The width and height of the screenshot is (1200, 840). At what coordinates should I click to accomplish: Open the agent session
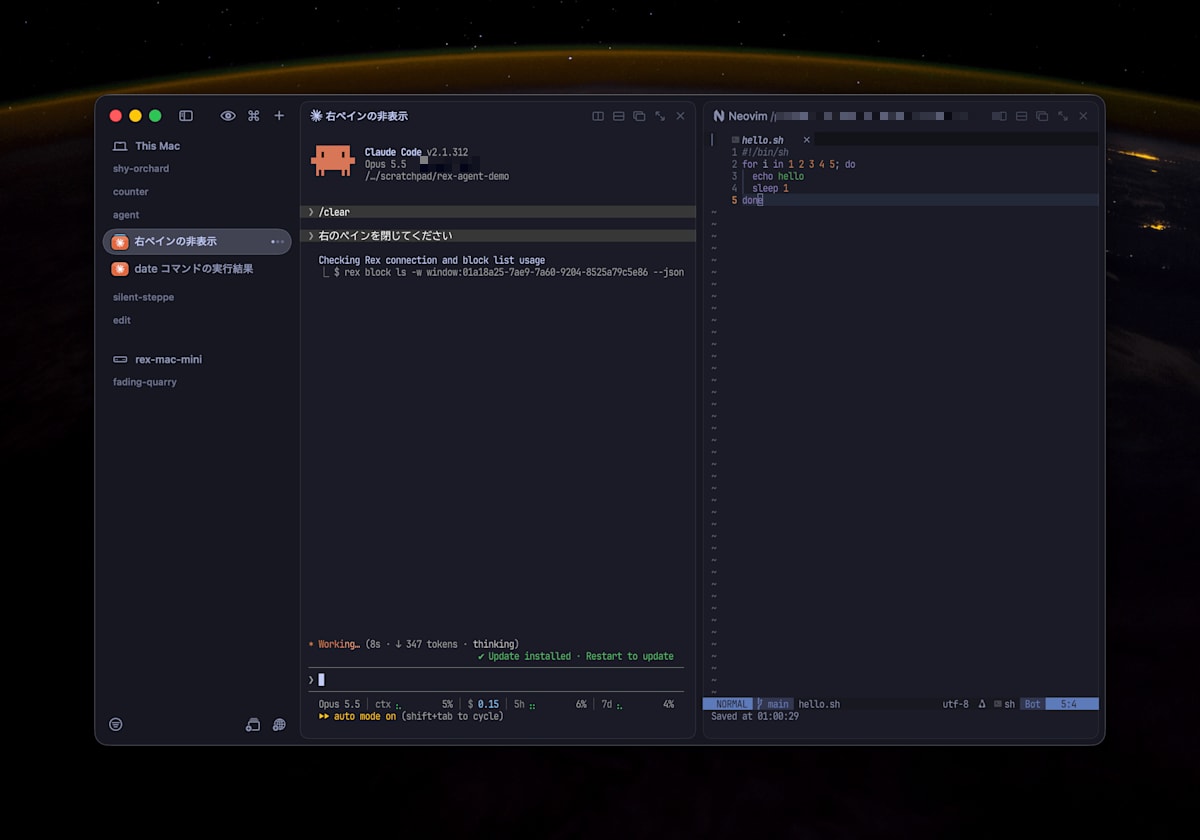click(126, 215)
